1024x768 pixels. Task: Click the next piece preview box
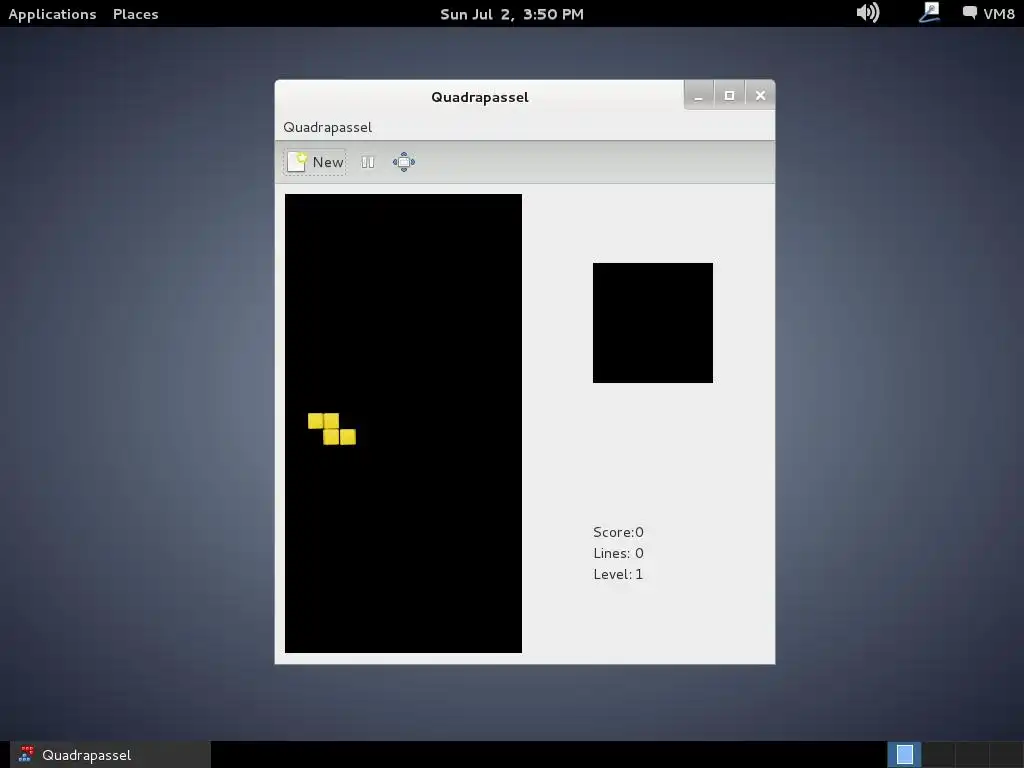[x=652, y=323]
